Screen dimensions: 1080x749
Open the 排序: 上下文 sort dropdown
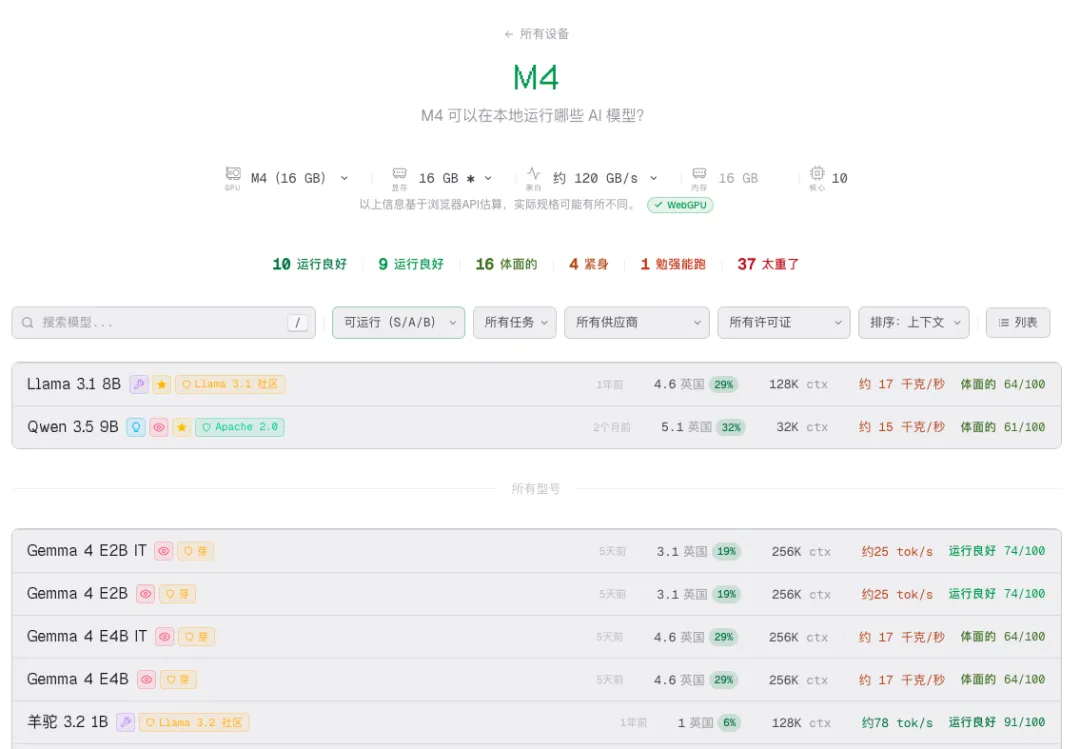pos(913,322)
